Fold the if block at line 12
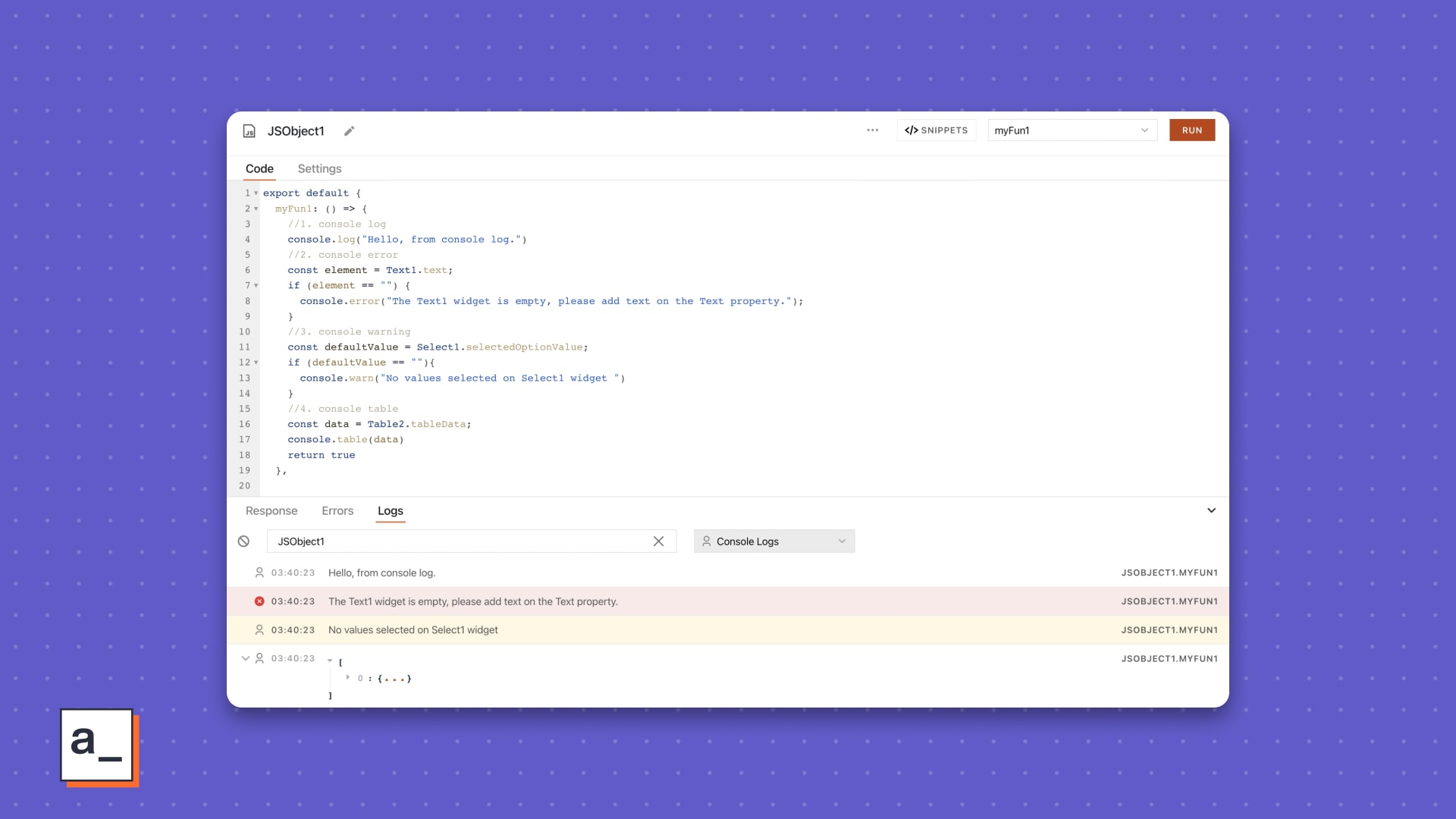This screenshot has height=819, width=1456. (x=256, y=362)
